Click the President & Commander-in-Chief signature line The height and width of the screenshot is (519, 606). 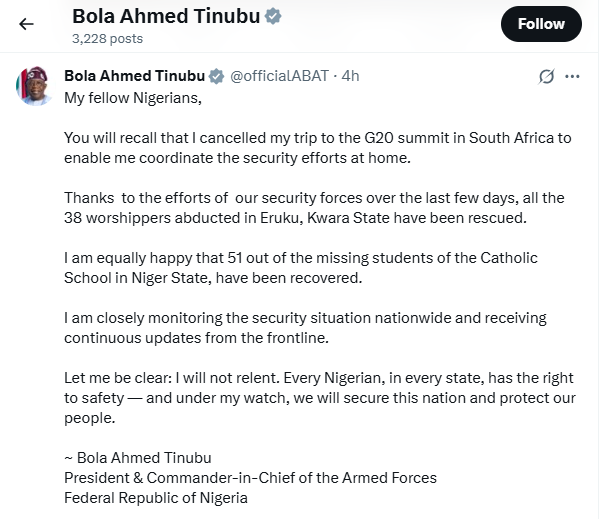pyautogui.click(x=250, y=478)
